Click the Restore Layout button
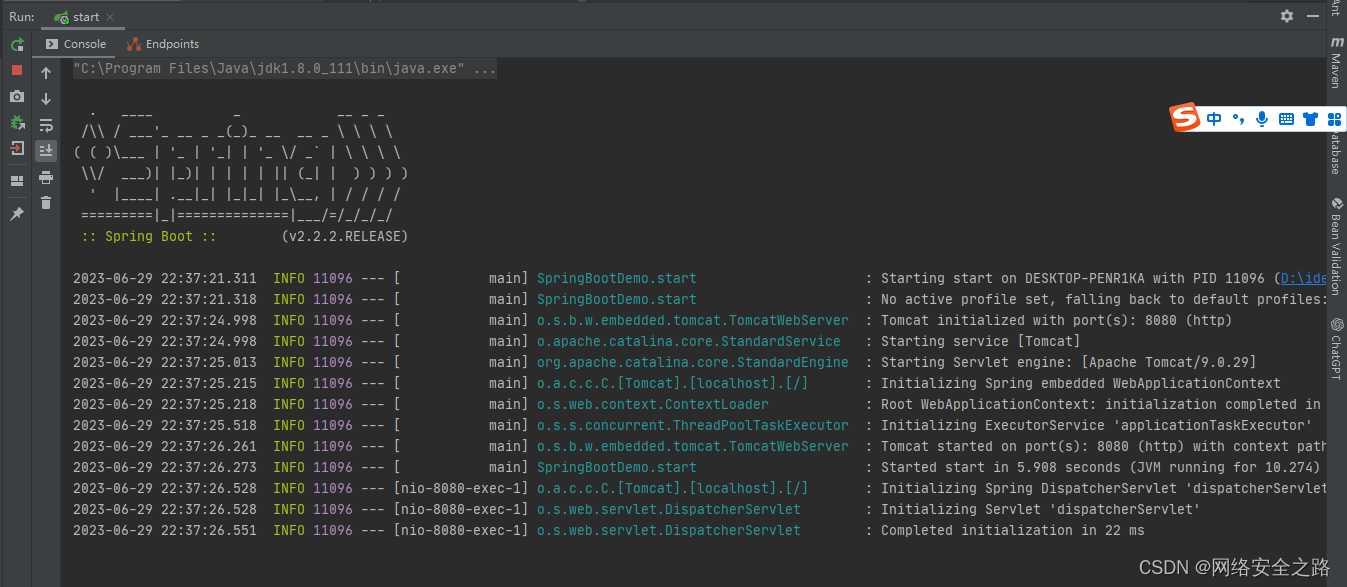 (16, 180)
